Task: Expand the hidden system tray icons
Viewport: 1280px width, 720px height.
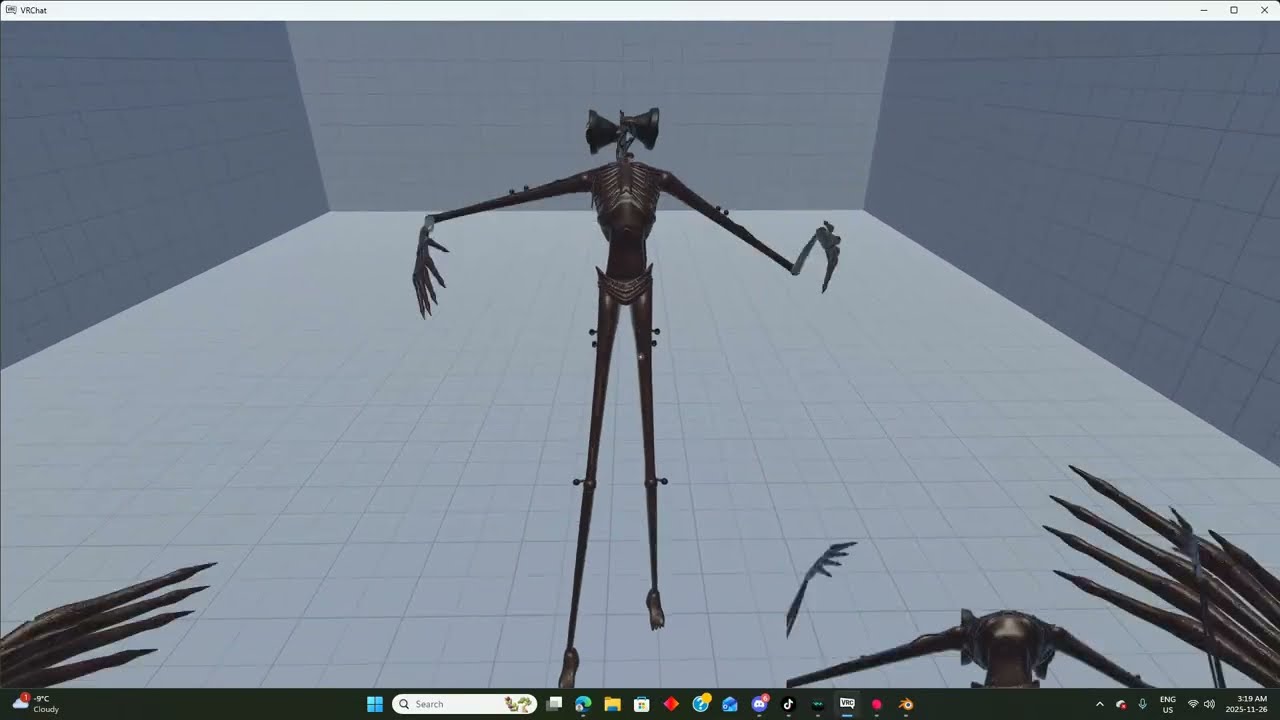Action: coord(1100,704)
